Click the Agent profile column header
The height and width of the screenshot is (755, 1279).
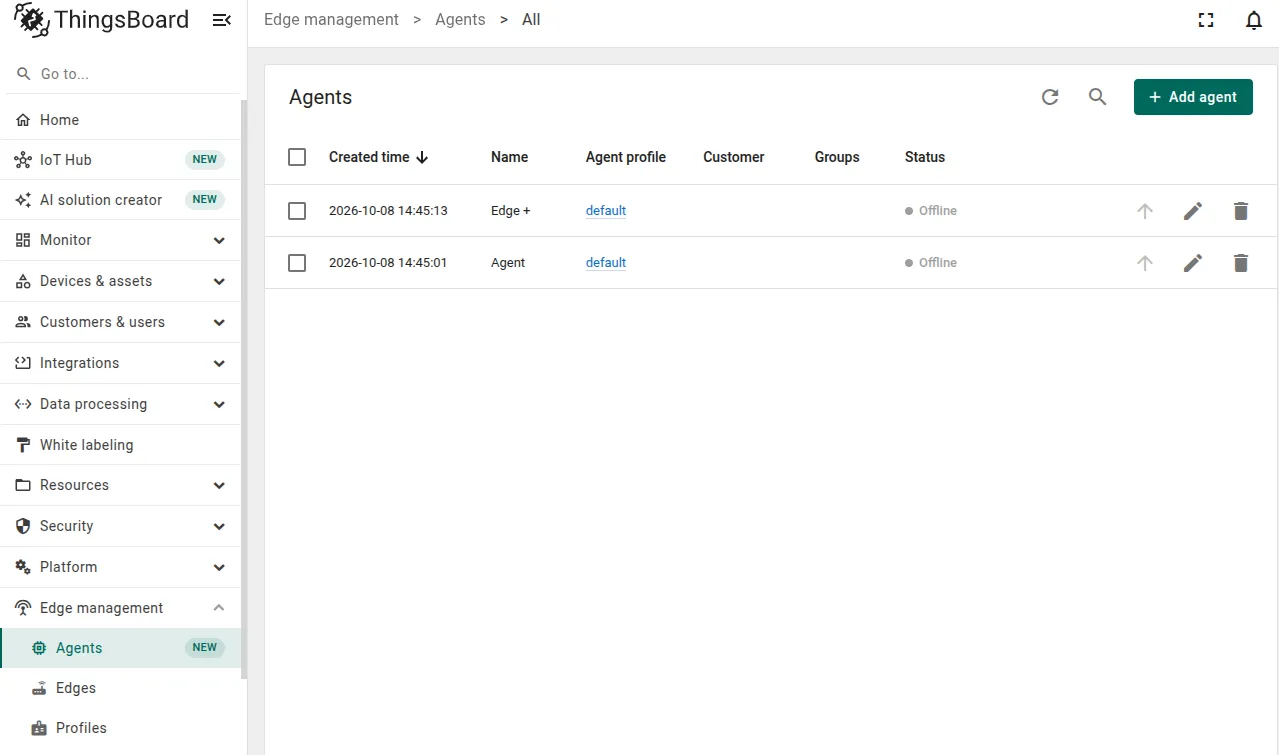(x=626, y=157)
